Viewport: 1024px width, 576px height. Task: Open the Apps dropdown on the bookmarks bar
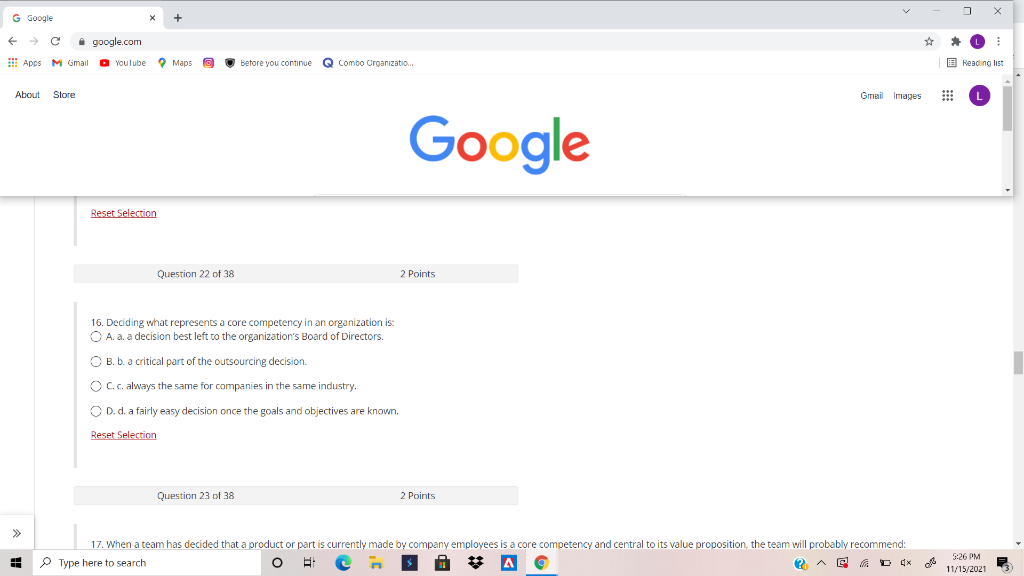26,61
